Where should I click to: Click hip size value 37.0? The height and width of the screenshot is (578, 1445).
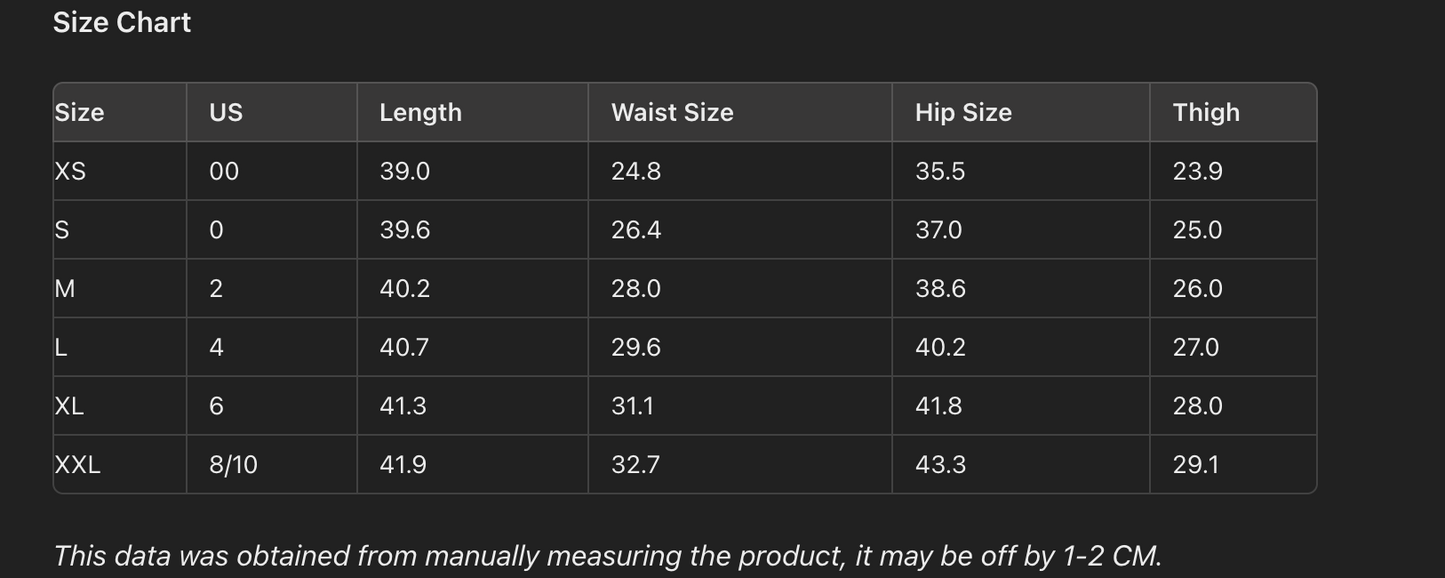[938, 230]
